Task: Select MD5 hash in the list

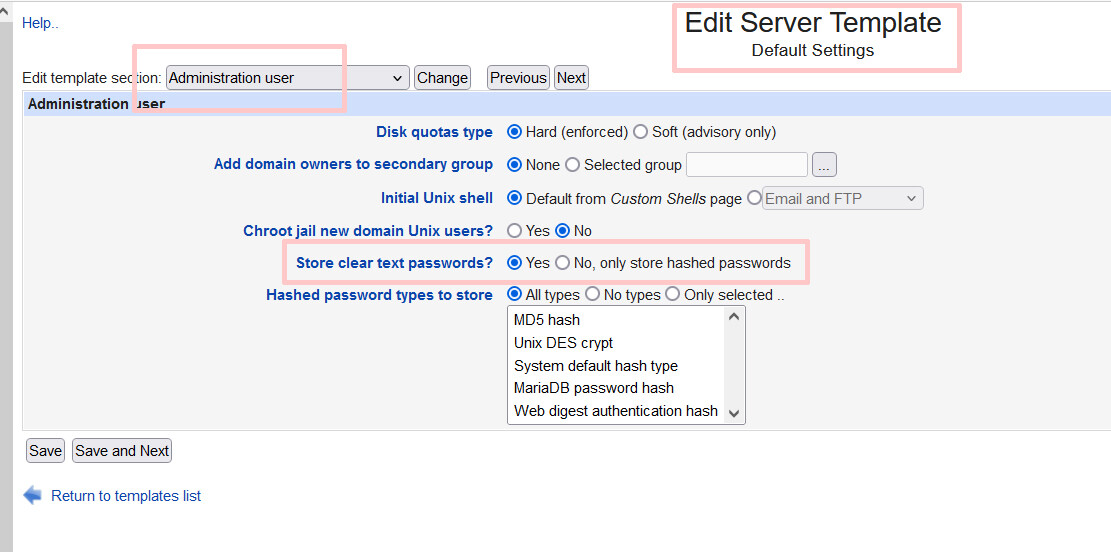Action: (x=547, y=320)
